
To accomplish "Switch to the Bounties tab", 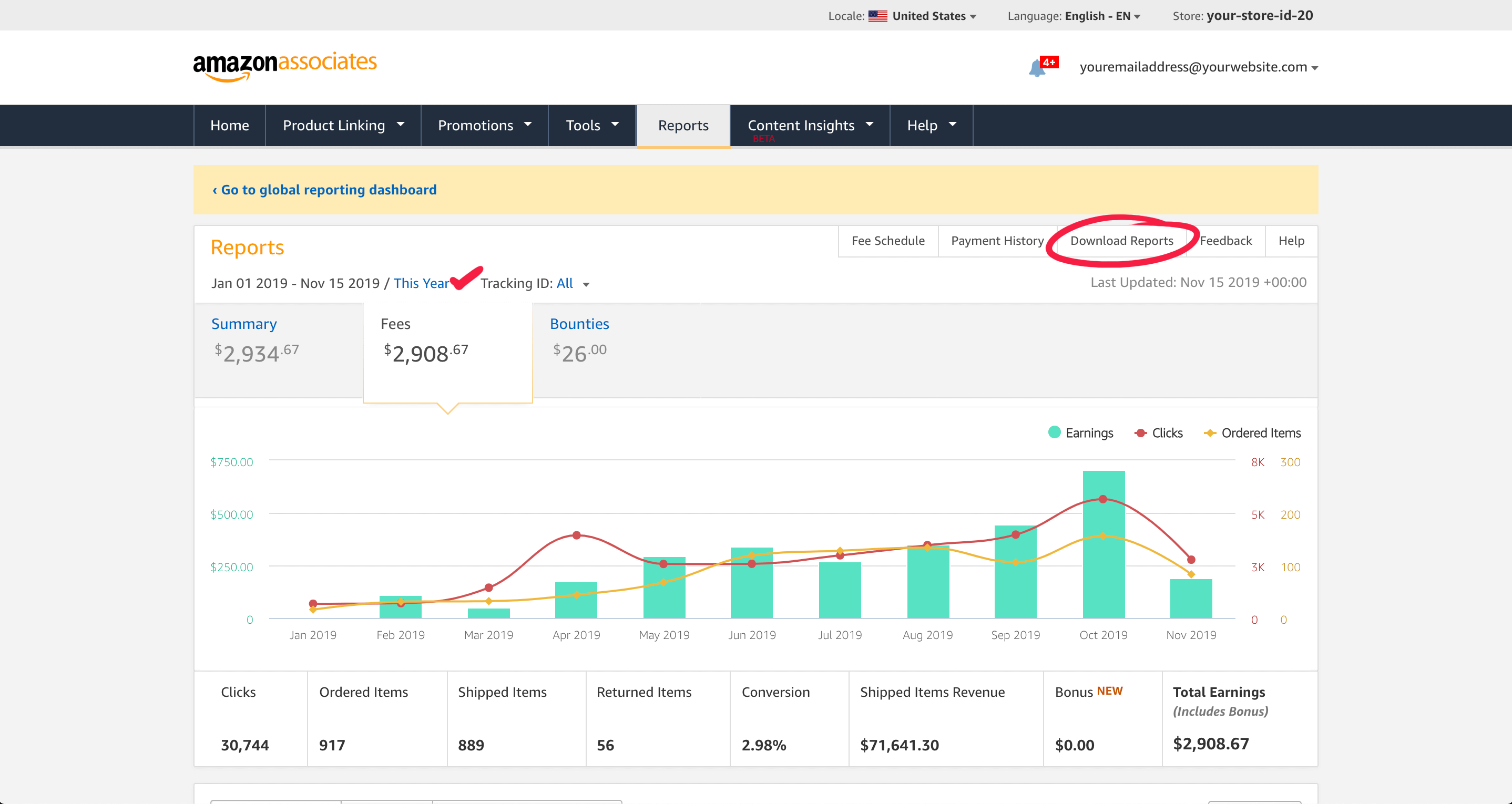I will [618, 351].
